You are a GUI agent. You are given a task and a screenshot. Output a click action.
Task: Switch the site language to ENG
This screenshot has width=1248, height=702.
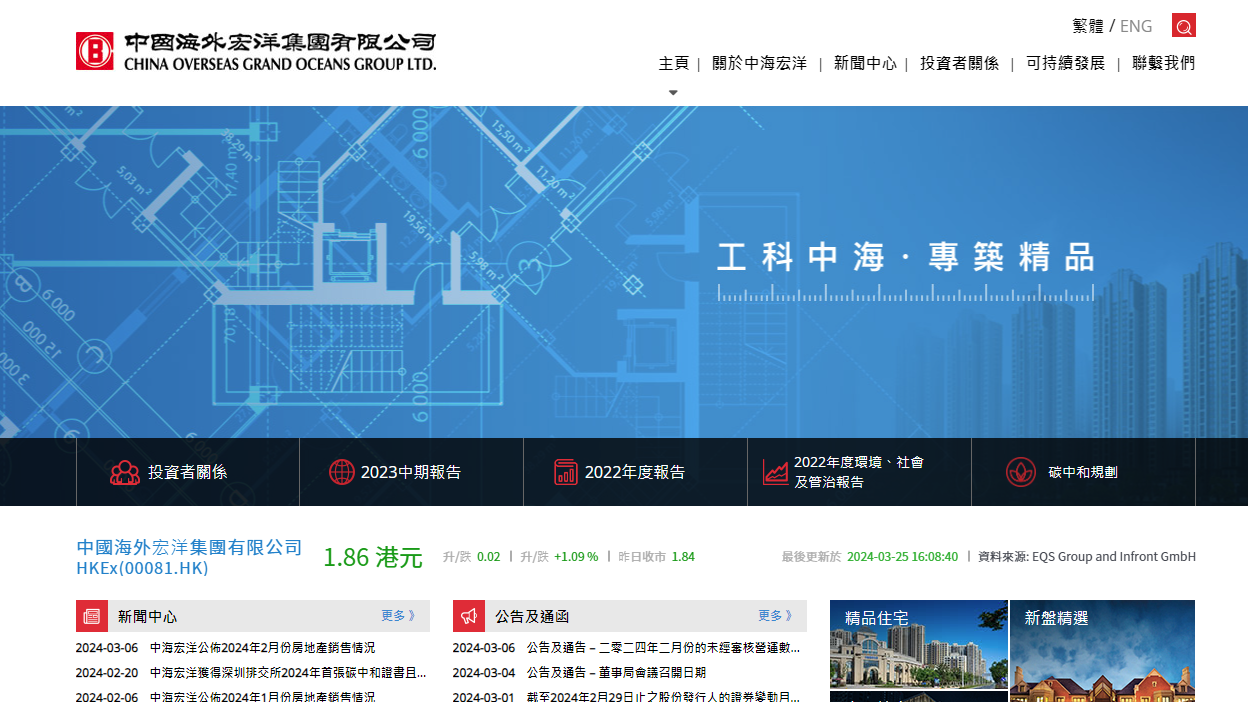(1136, 26)
